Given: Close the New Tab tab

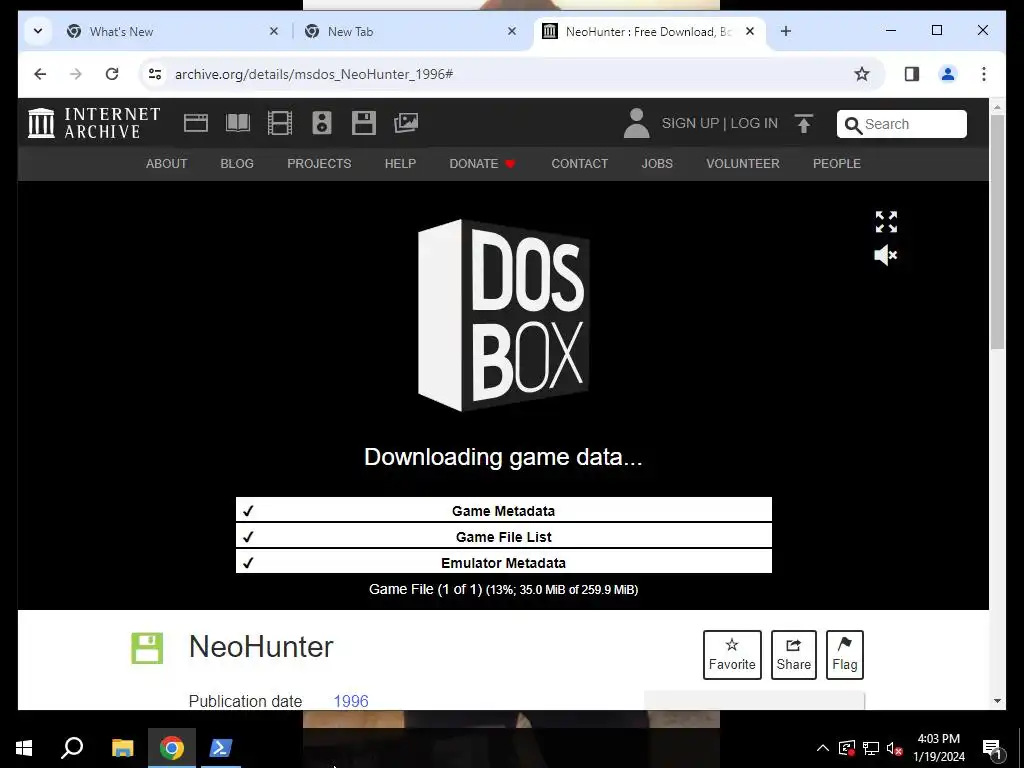Looking at the screenshot, I should coord(512,31).
